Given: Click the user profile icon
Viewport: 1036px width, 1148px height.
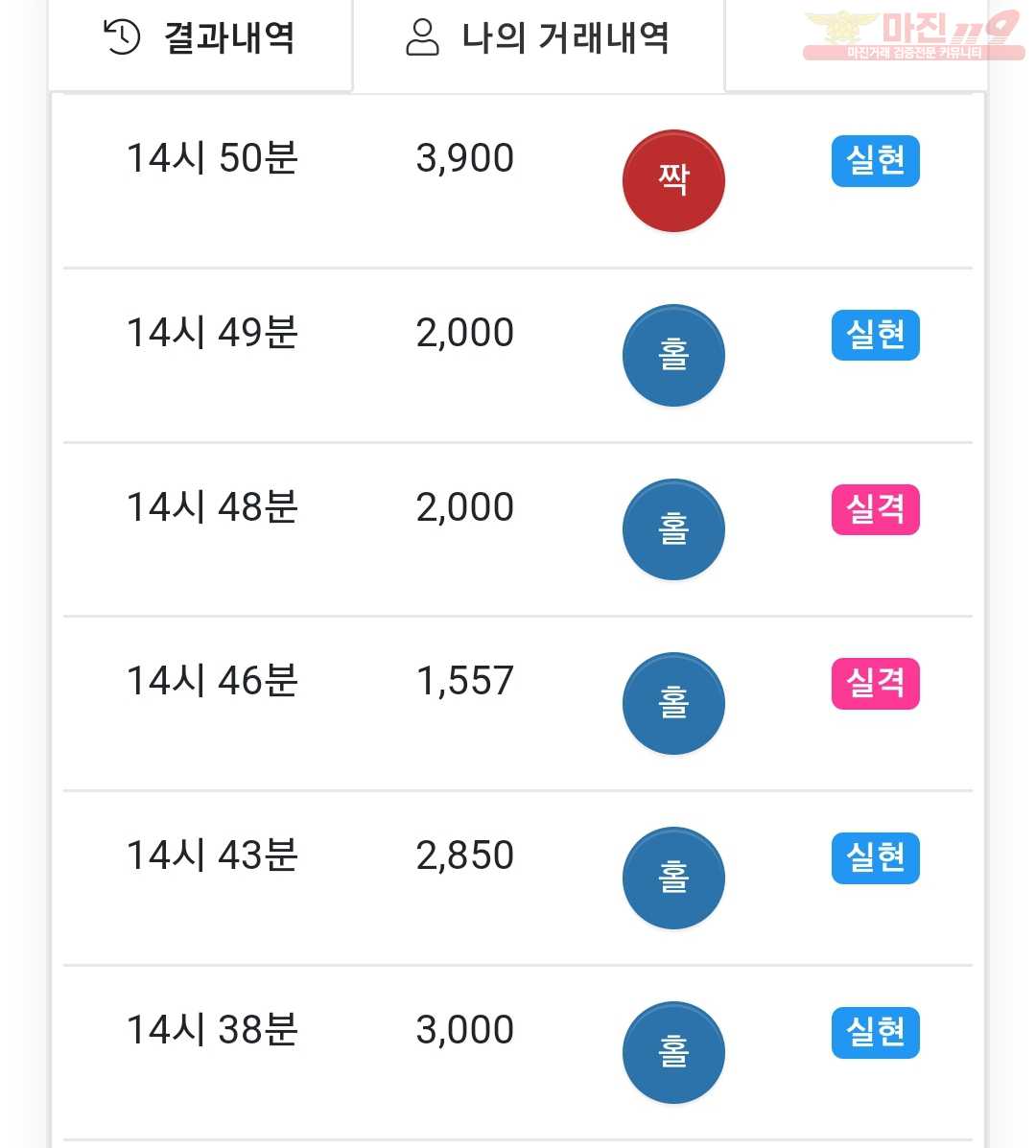Looking at the screenshot, I should 422,37.
